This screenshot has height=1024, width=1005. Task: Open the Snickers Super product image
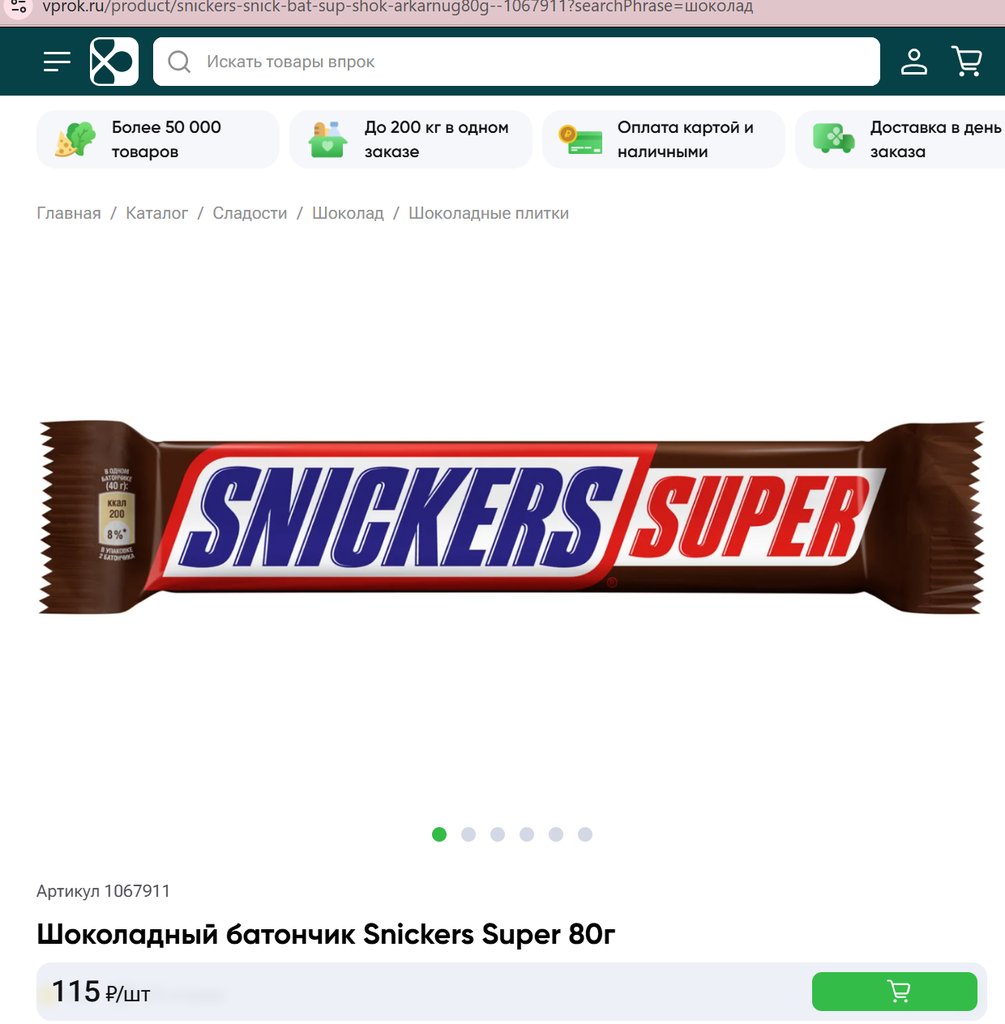click(x=511, y=517)
